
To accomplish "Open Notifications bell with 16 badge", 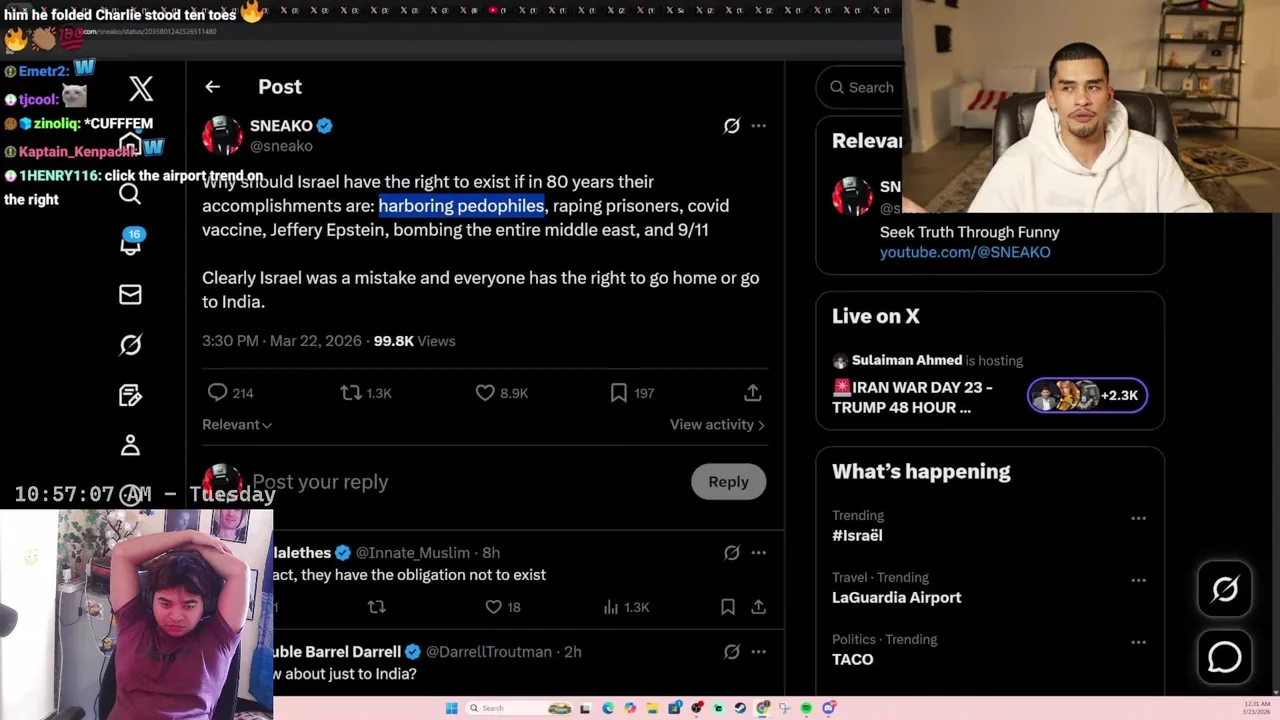I will [x=131, y=242].
